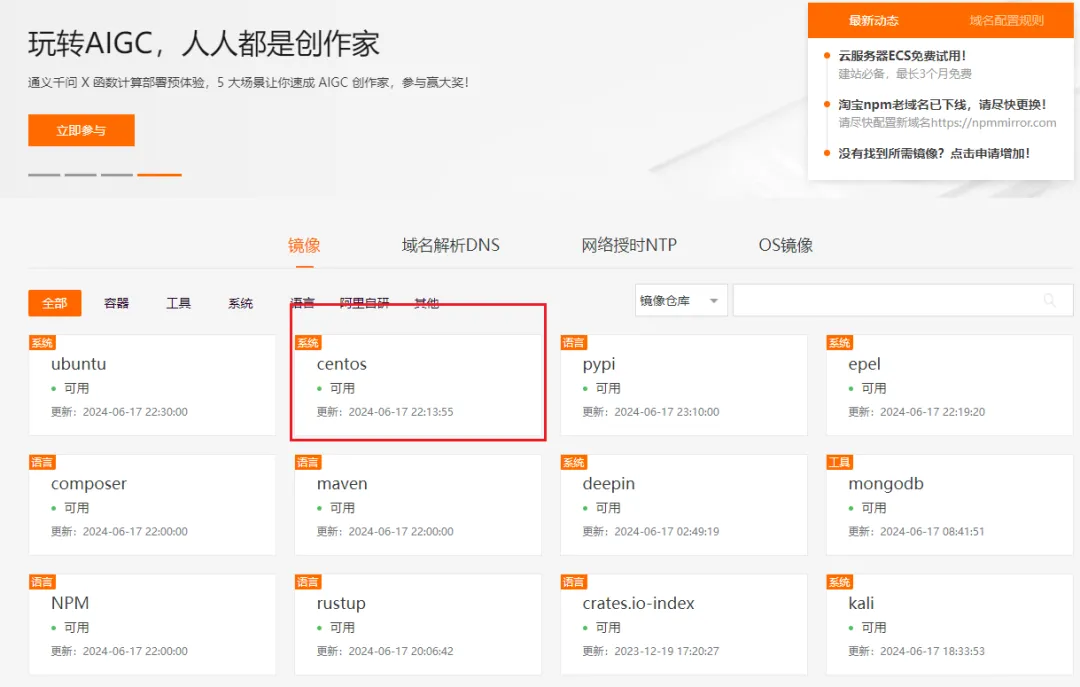The height and width of the screenshot is (687, 1080).
Task: Click the 系统 tag on kali card
Action: 840,582
